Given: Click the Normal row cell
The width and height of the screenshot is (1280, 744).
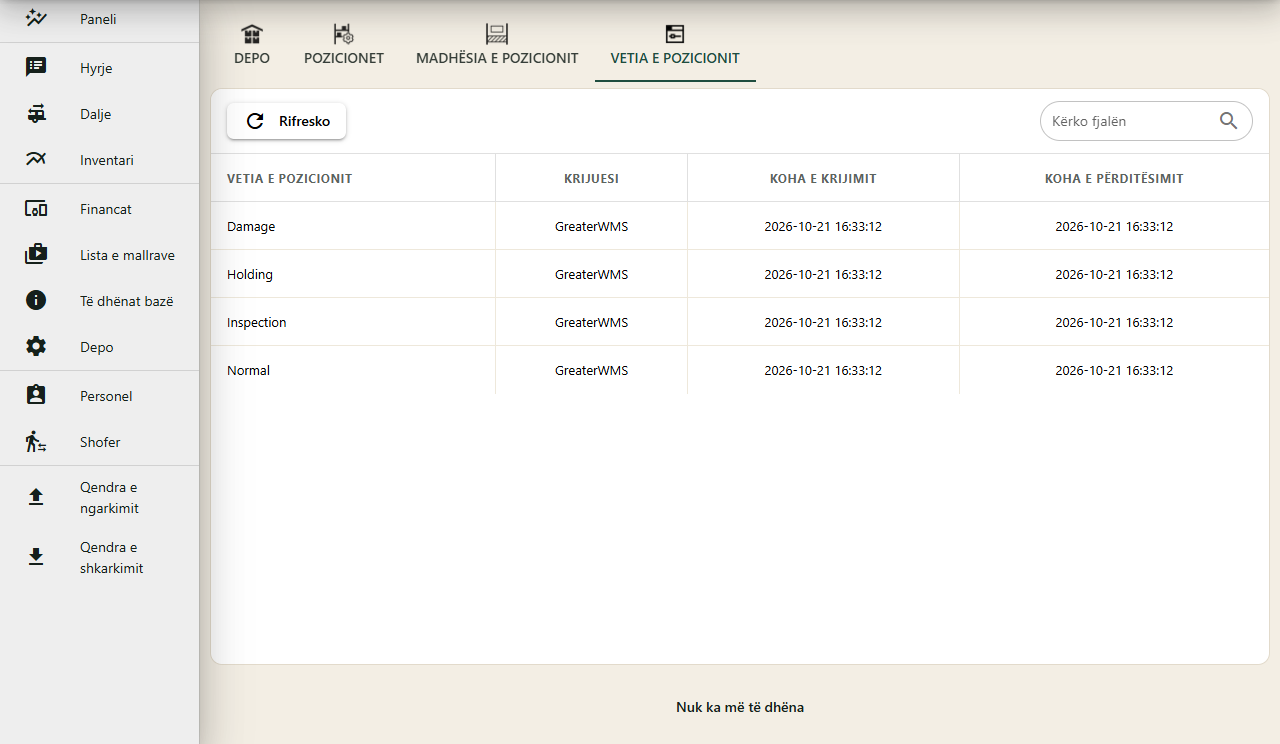Looking at the screenshot, I should pyautogui.click(x=353, y=370).
